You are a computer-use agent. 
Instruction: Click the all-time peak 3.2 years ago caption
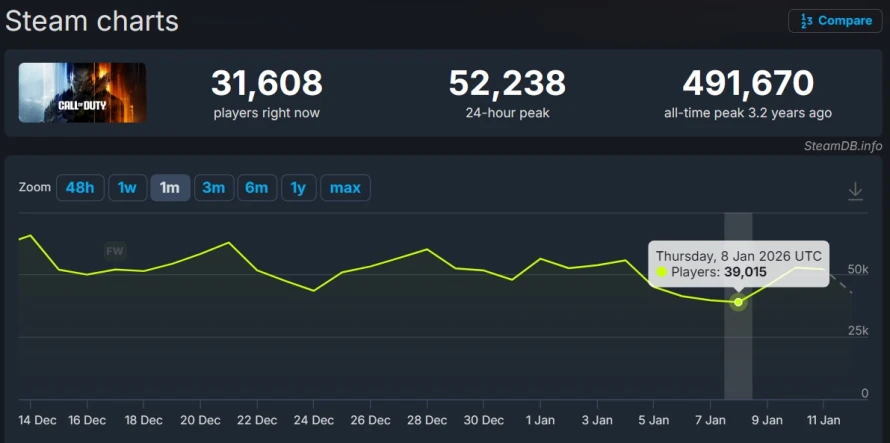tap(748, 113)
